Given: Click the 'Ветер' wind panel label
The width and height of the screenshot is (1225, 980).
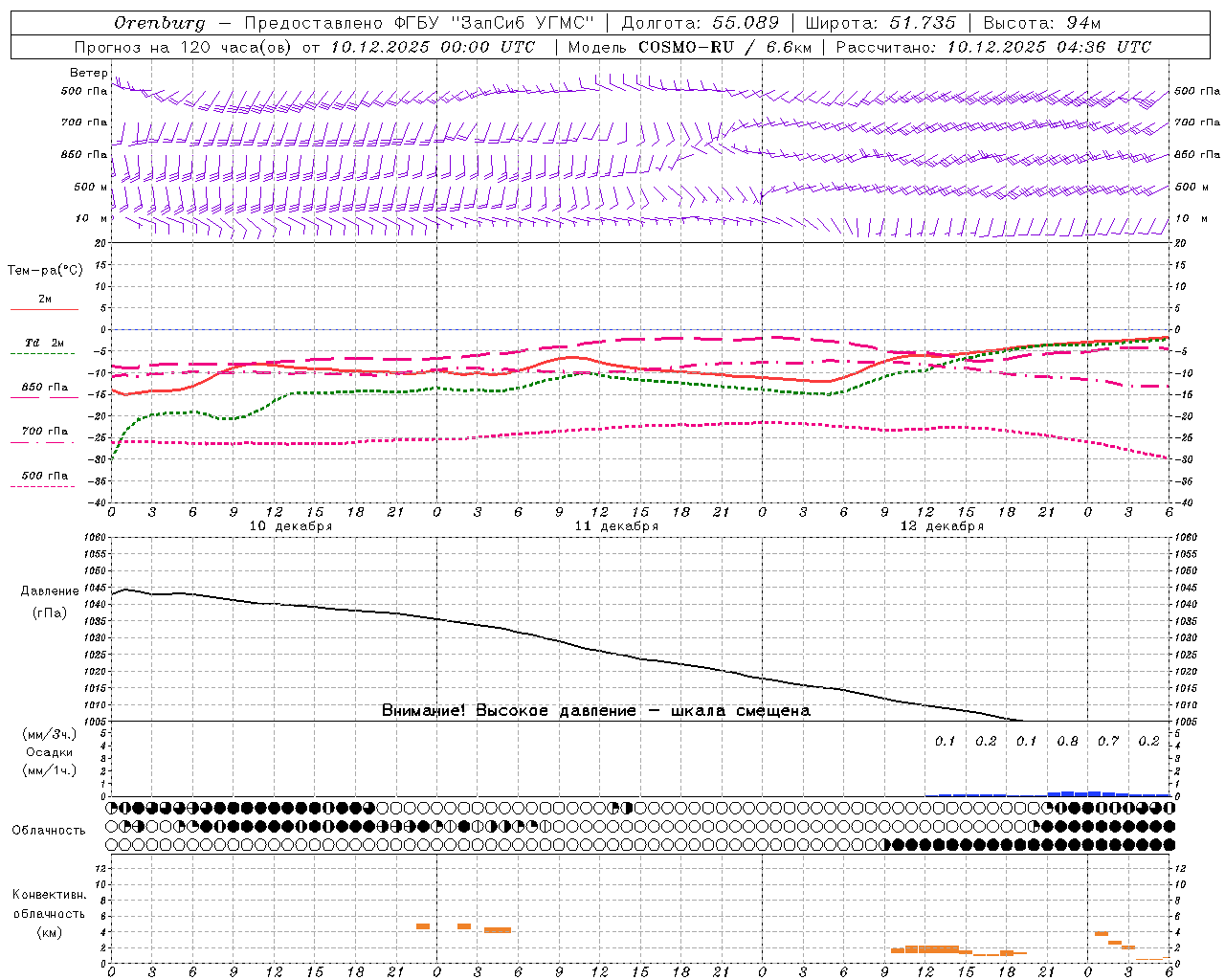Looking at the screenshot, I should pos(89,73).
